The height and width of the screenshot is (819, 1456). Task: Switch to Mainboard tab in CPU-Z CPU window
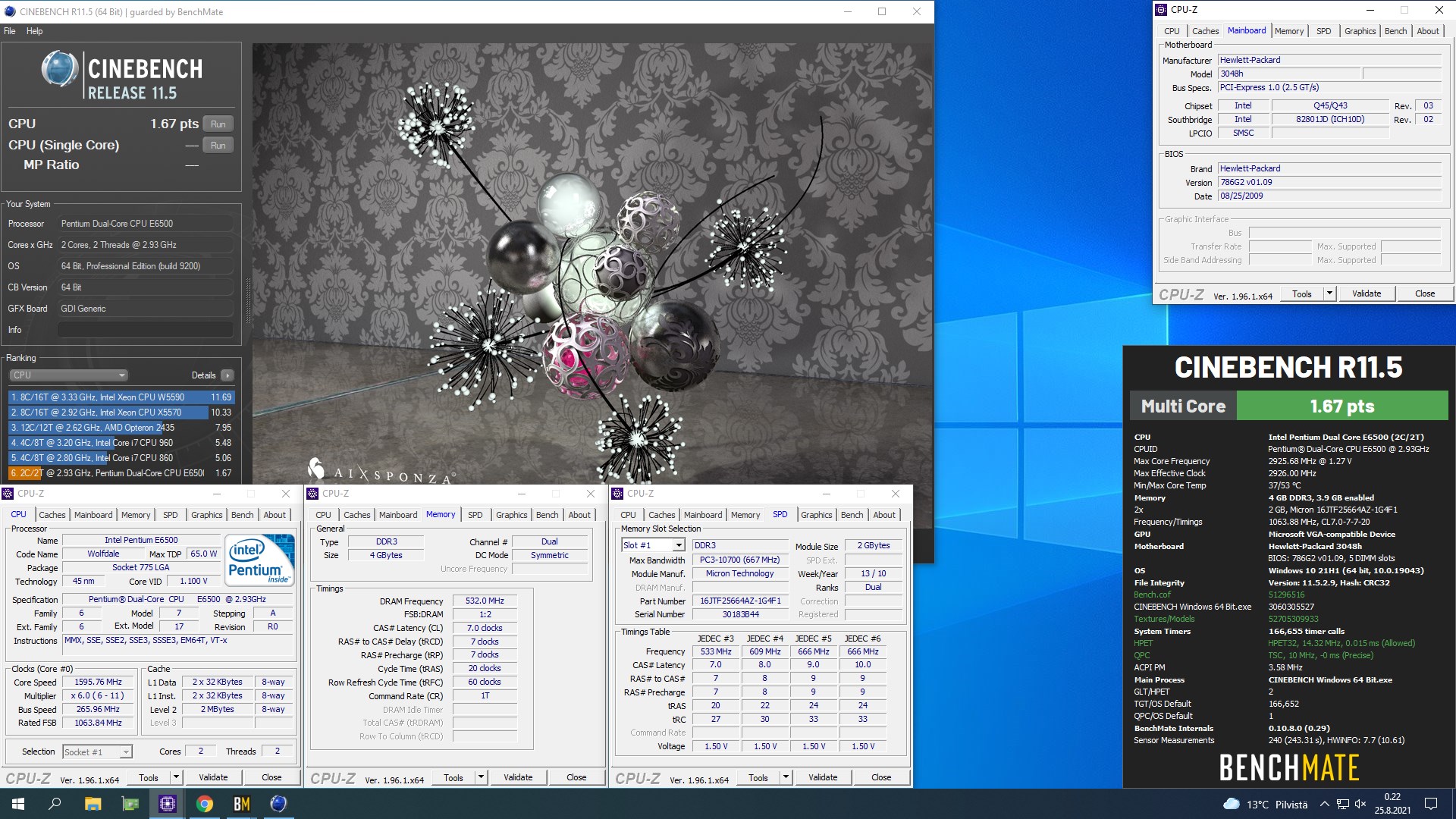tap(93, 515)
